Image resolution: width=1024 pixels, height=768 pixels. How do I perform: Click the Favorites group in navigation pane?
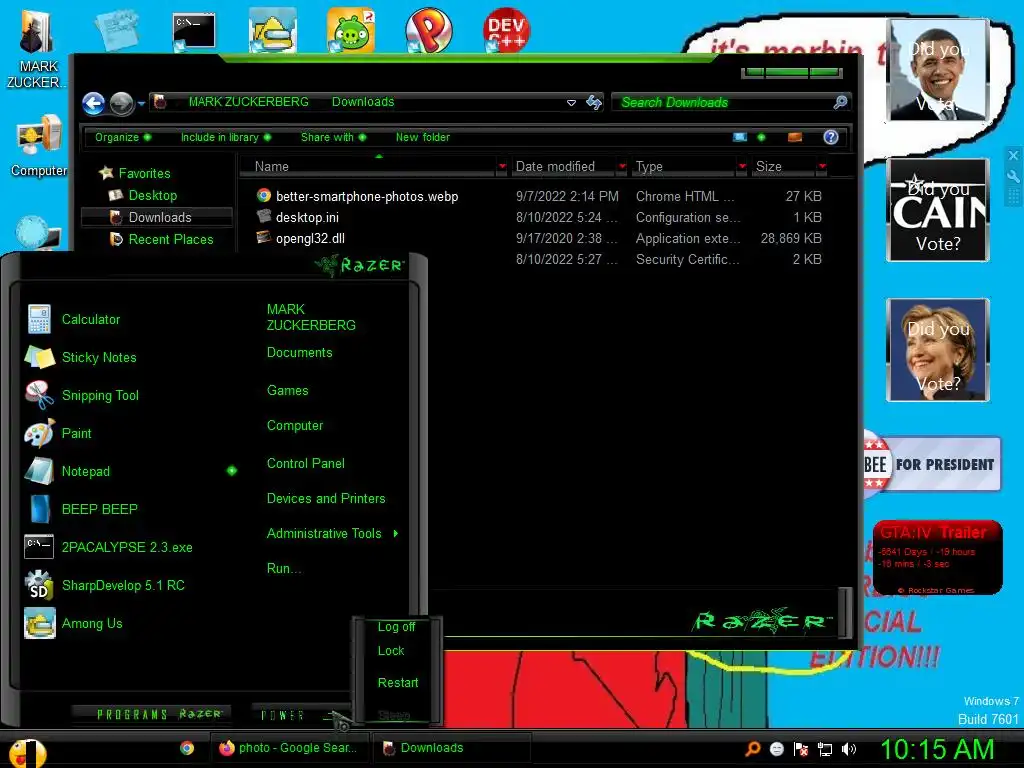(144, 173)
